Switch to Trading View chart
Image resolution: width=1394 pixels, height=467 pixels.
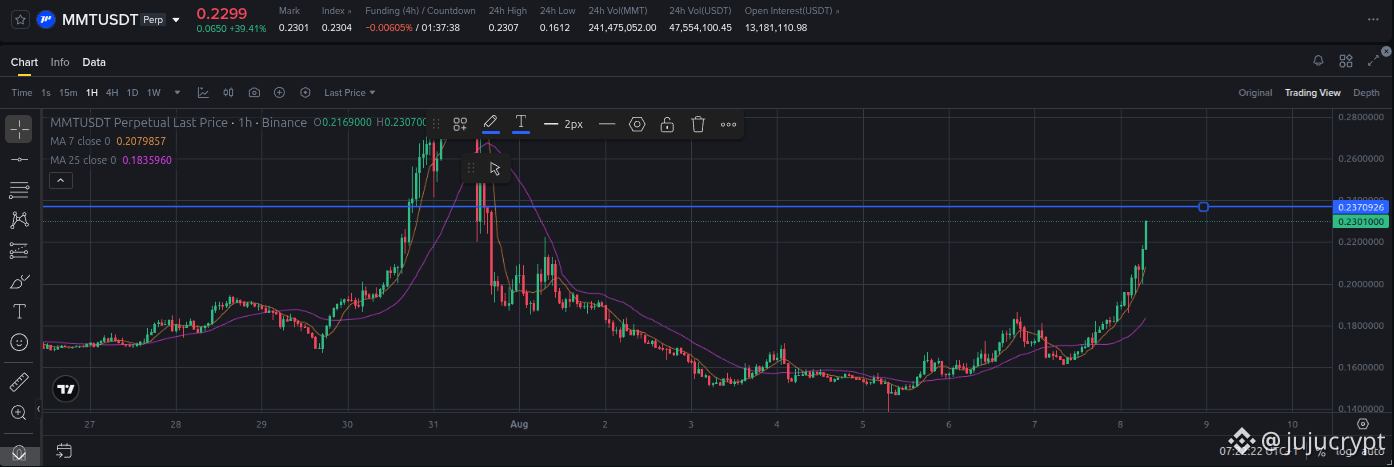pyautogui.click(x=1312, y=93)
